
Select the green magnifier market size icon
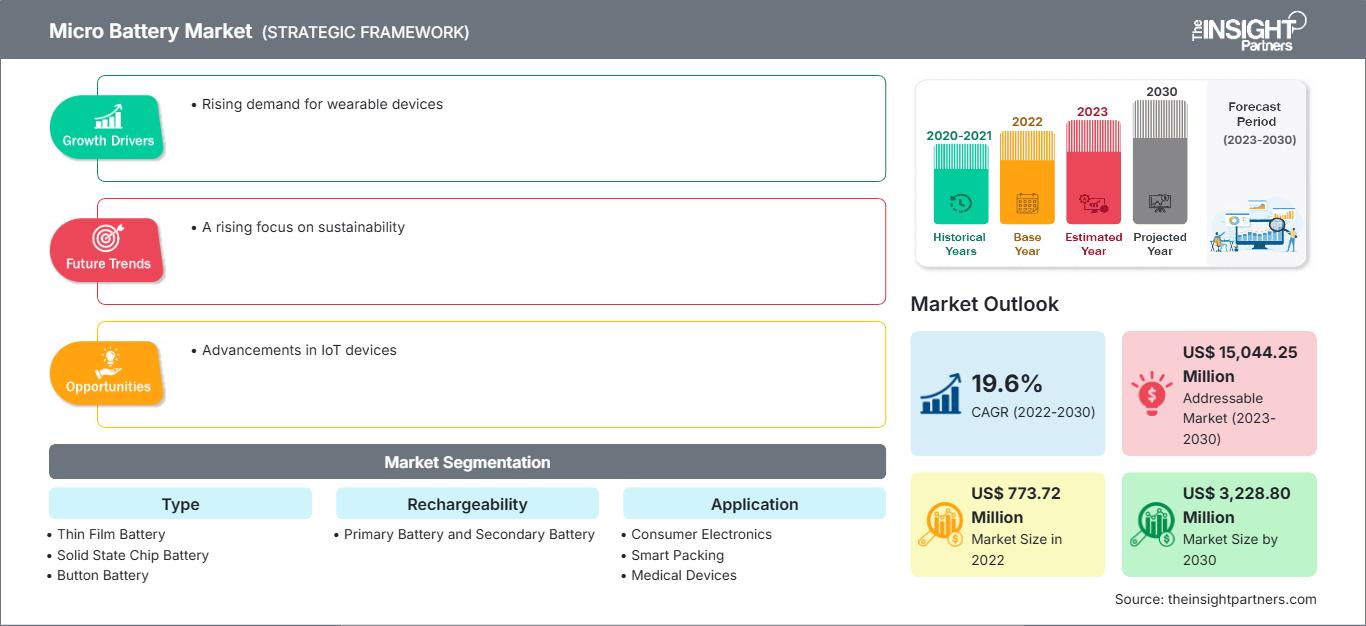1152,524
